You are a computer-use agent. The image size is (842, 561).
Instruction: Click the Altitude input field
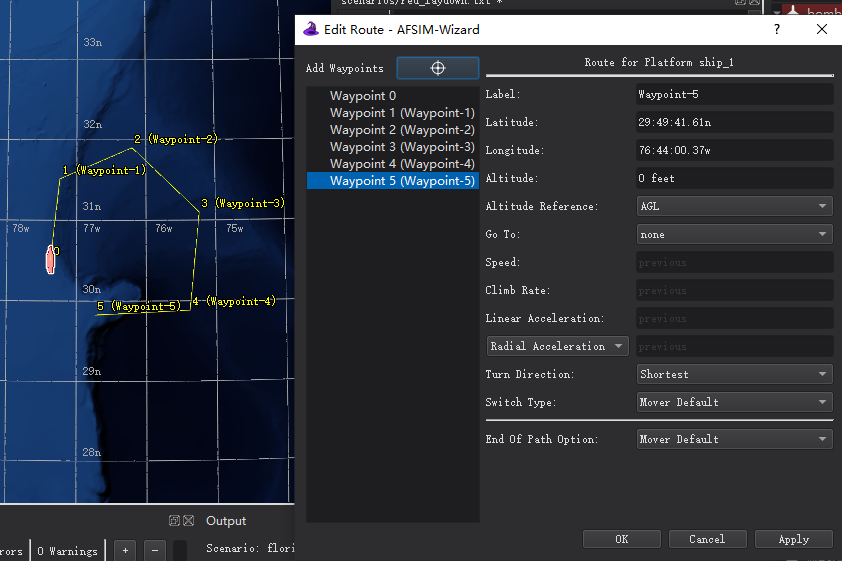pos(734,178)
